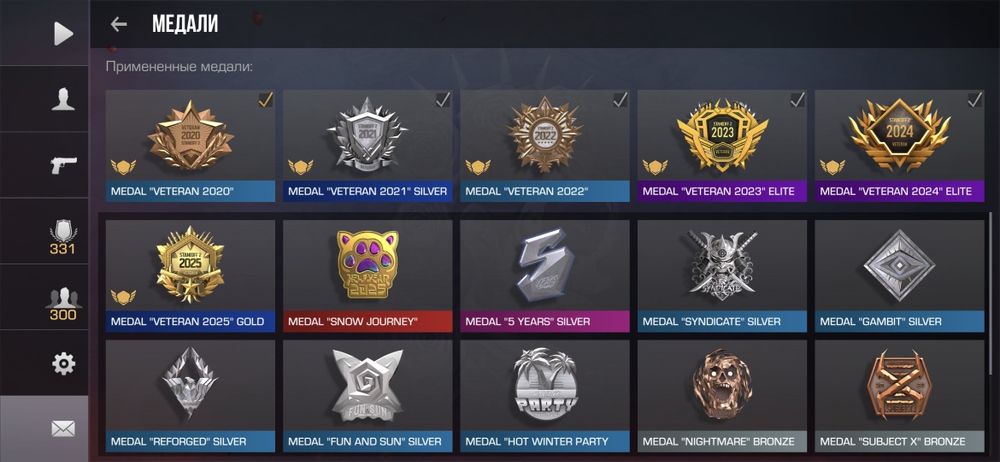Open the profile silhouette icon
Image resolution: width=1000 pixels, height=462 pixels.
(x=63, y=99)
